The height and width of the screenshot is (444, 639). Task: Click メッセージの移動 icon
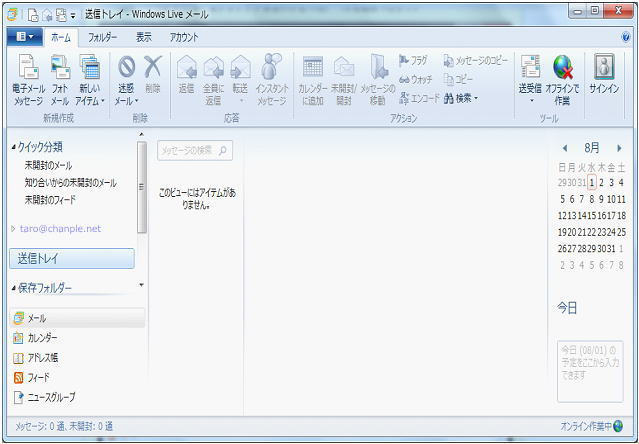click(x=379, y=67)
